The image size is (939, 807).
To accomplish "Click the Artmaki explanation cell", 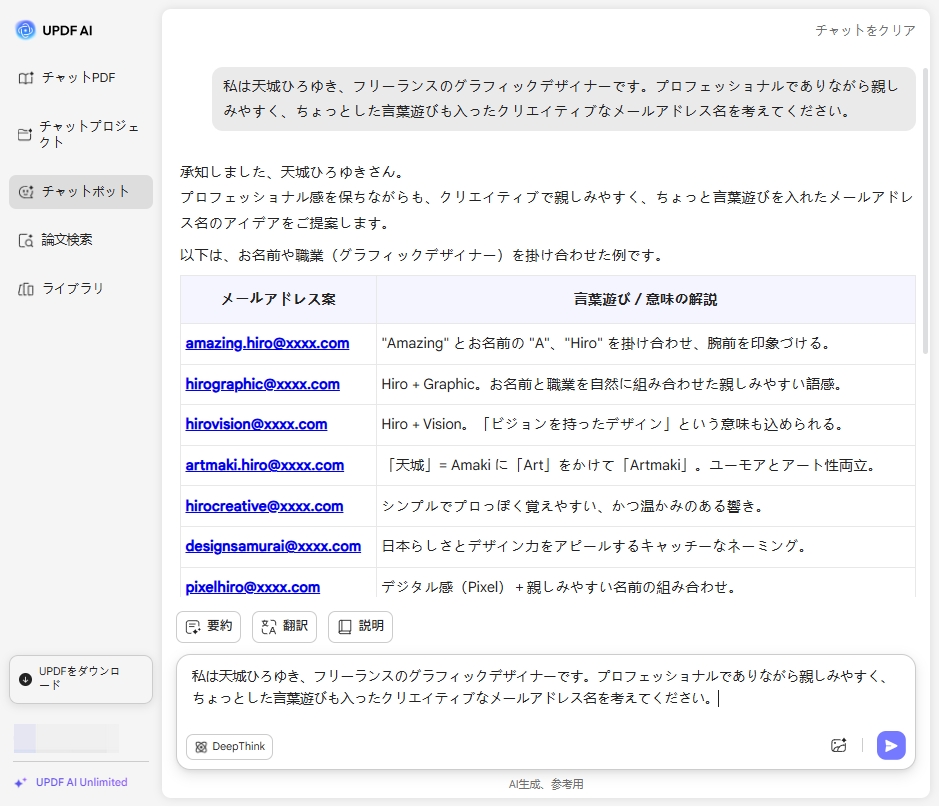I will tap(646, 465).
